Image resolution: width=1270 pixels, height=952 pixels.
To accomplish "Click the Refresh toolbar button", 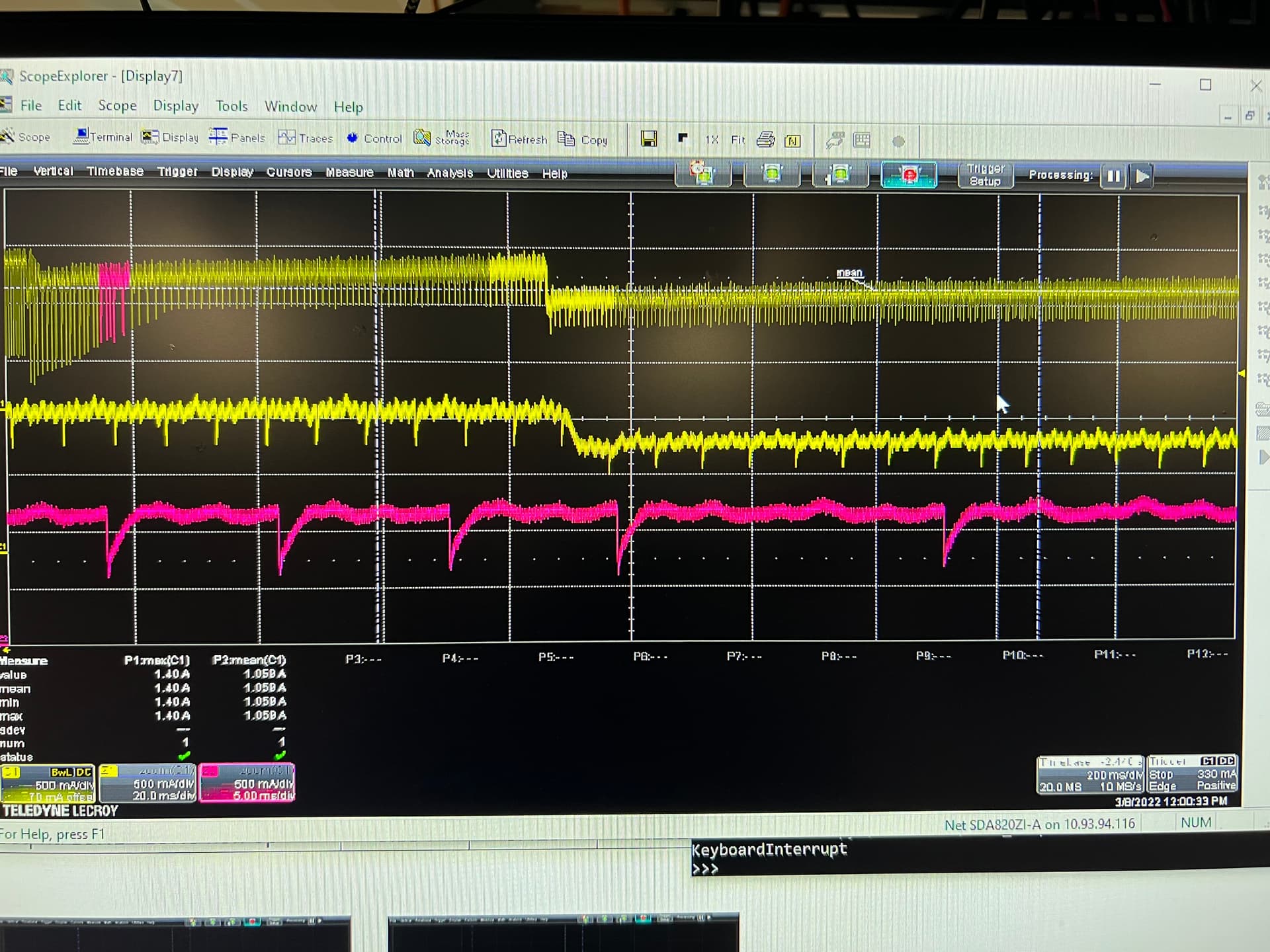I will tap(519, 139).
